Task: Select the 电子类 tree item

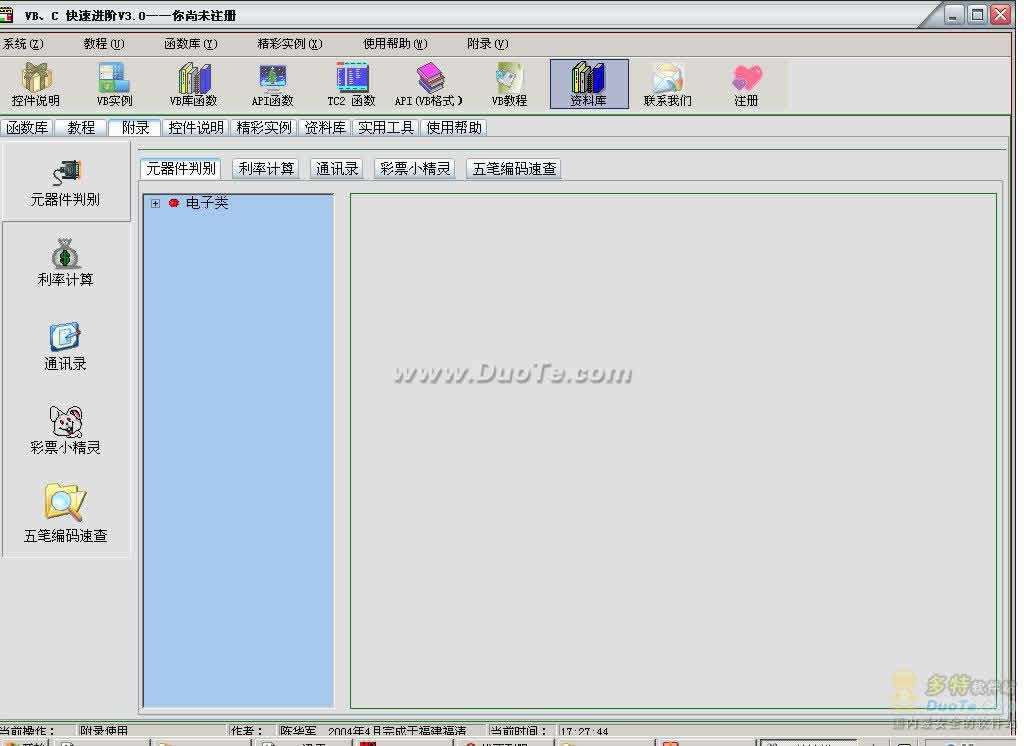Action: (207, 203)
